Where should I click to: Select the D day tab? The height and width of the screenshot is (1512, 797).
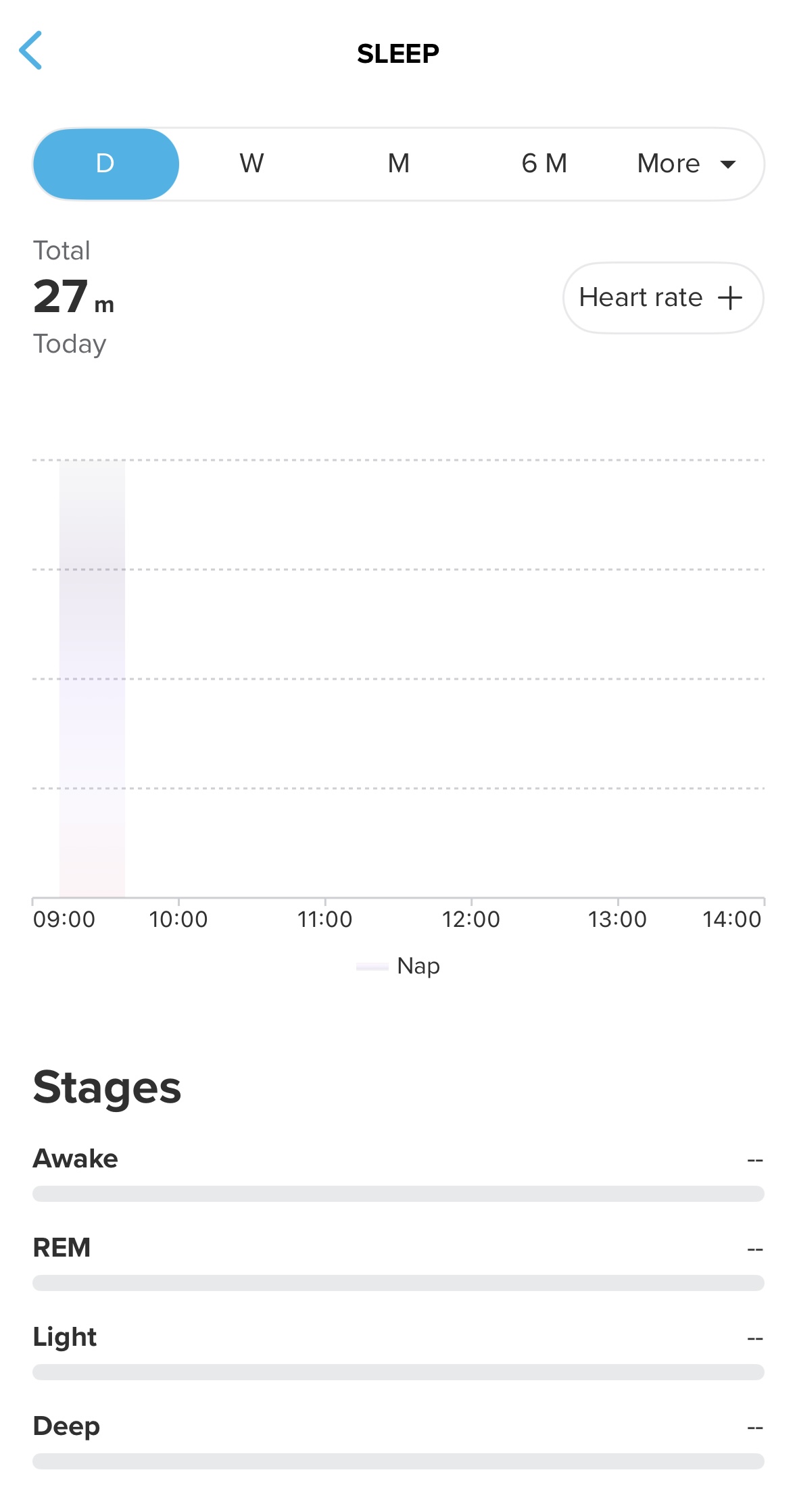[105, 164]
